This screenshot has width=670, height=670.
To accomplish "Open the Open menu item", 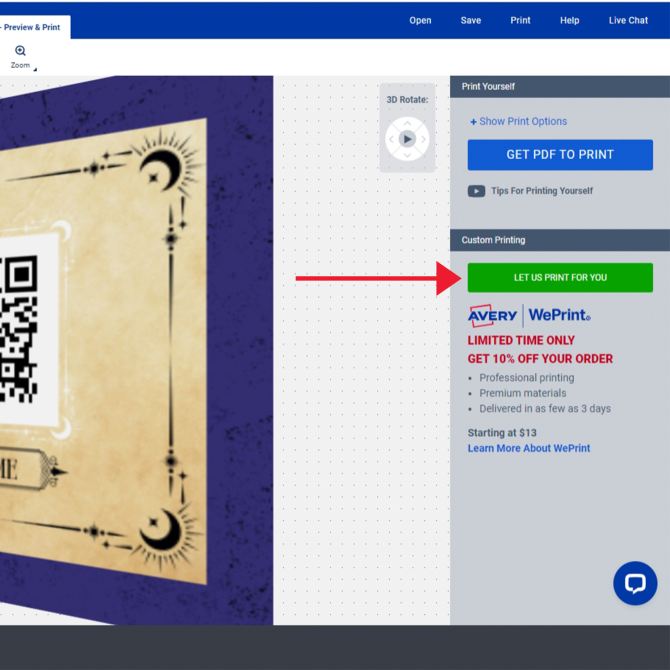I will tap(420, 20).
